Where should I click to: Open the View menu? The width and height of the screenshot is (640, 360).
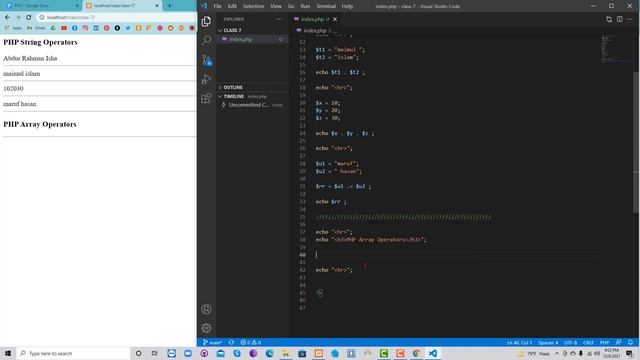[x=276, y=6]
